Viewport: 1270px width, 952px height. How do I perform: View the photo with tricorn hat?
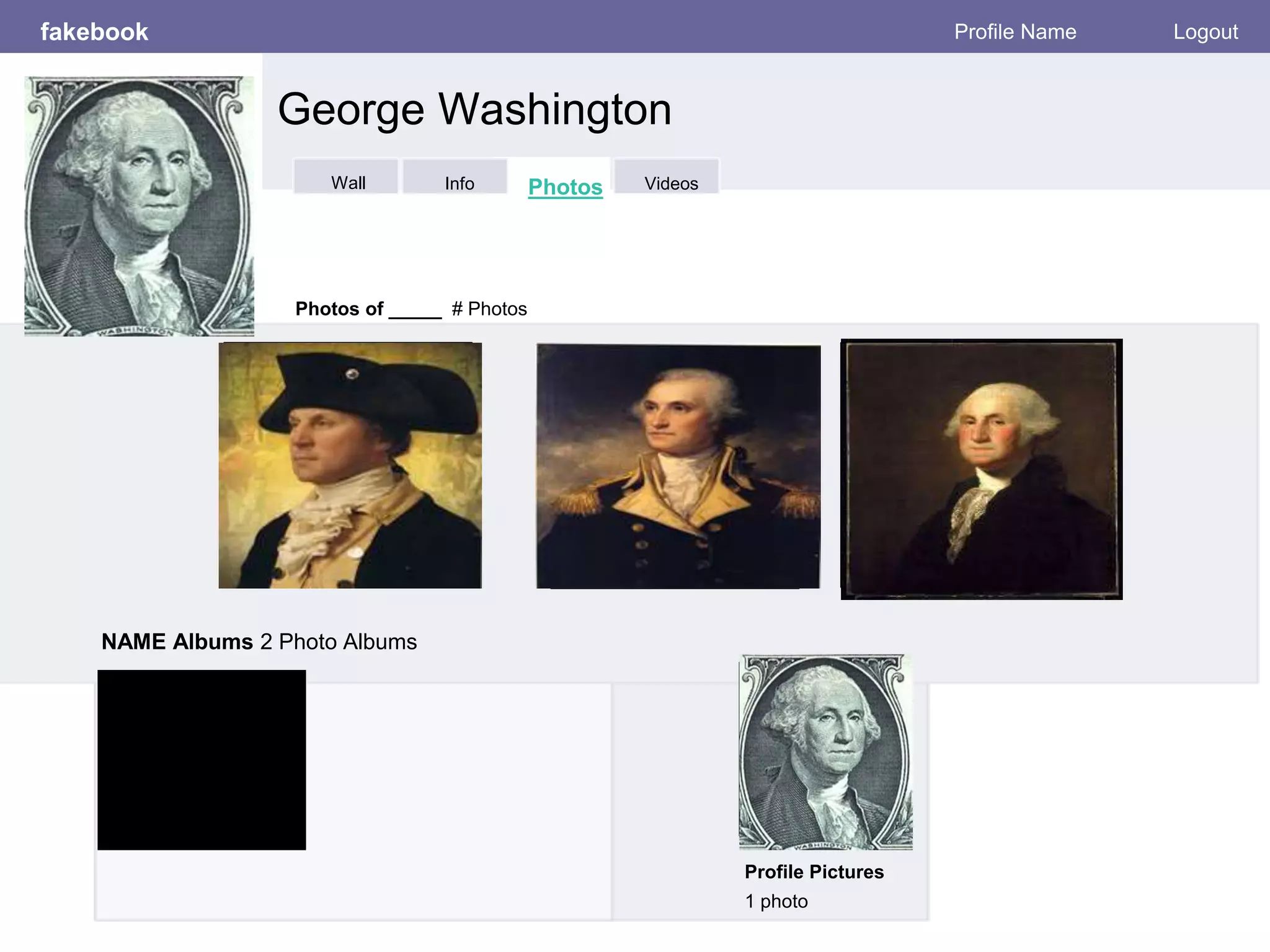[x=350, y=465]
